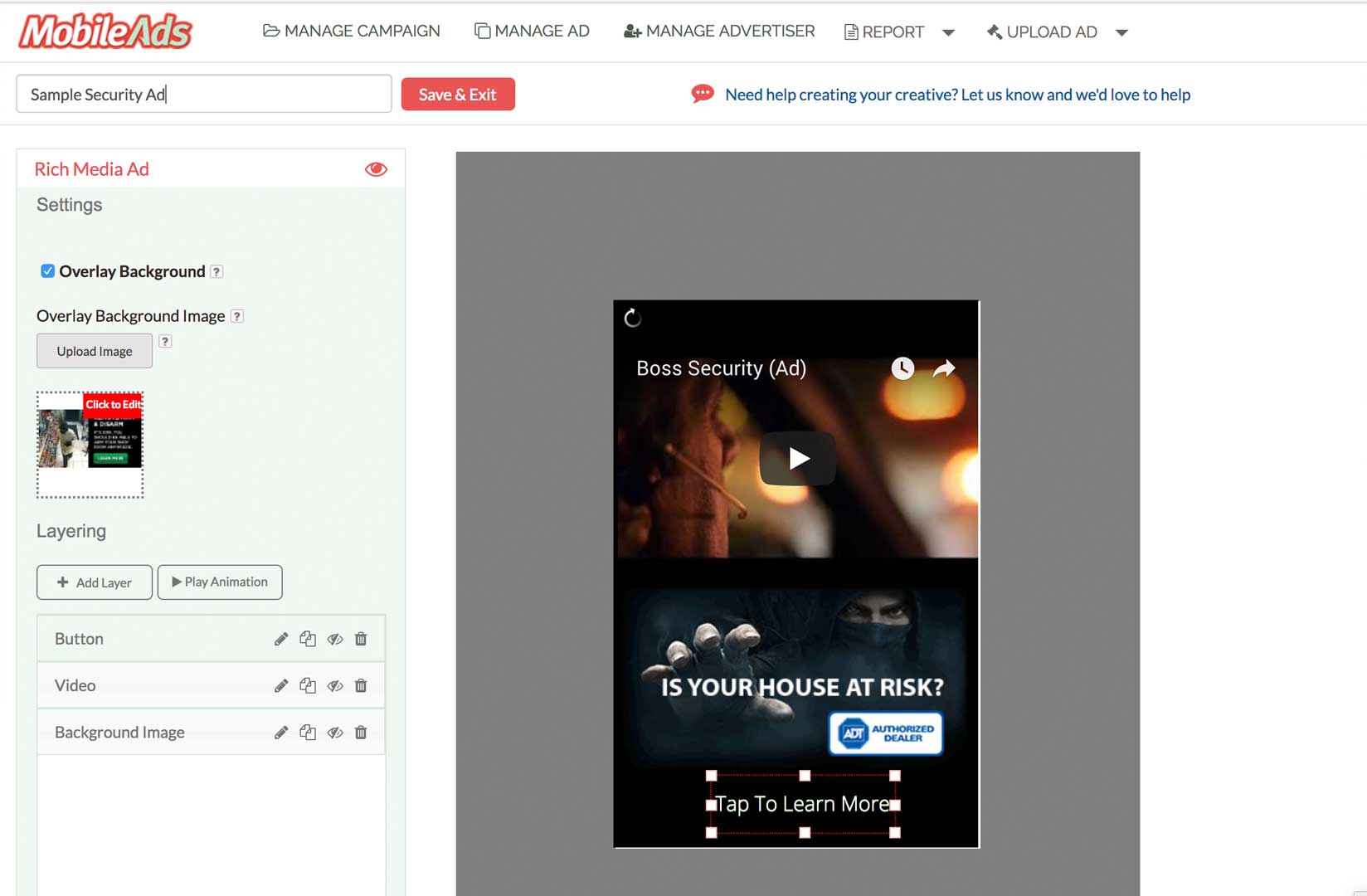The image size is (1367, 896).
Task: Delete the Button layer
Action: pos(361,639)
